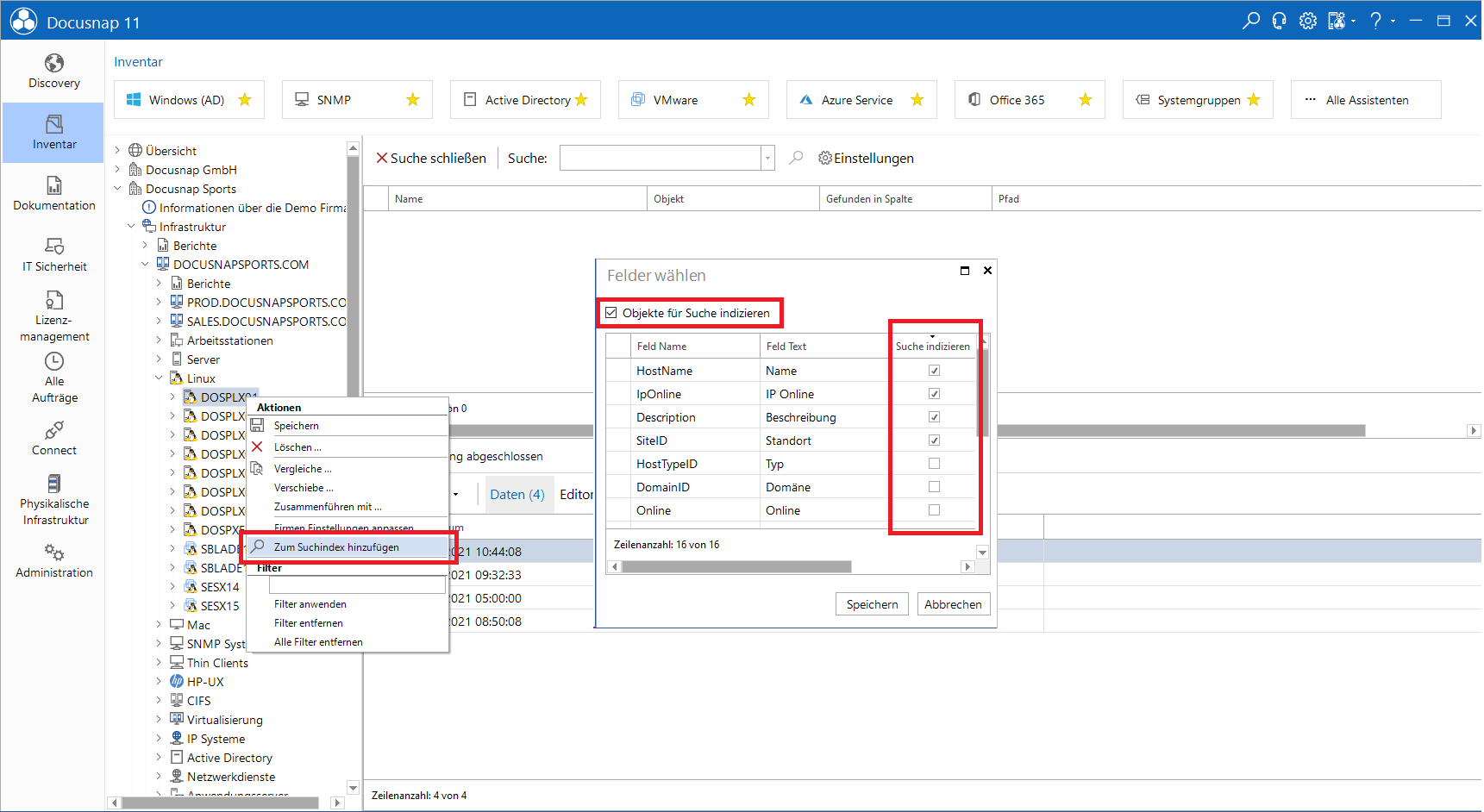Click the search magnifier icon in title bar
This screenshot has width=1484, height=812.
1250,21
